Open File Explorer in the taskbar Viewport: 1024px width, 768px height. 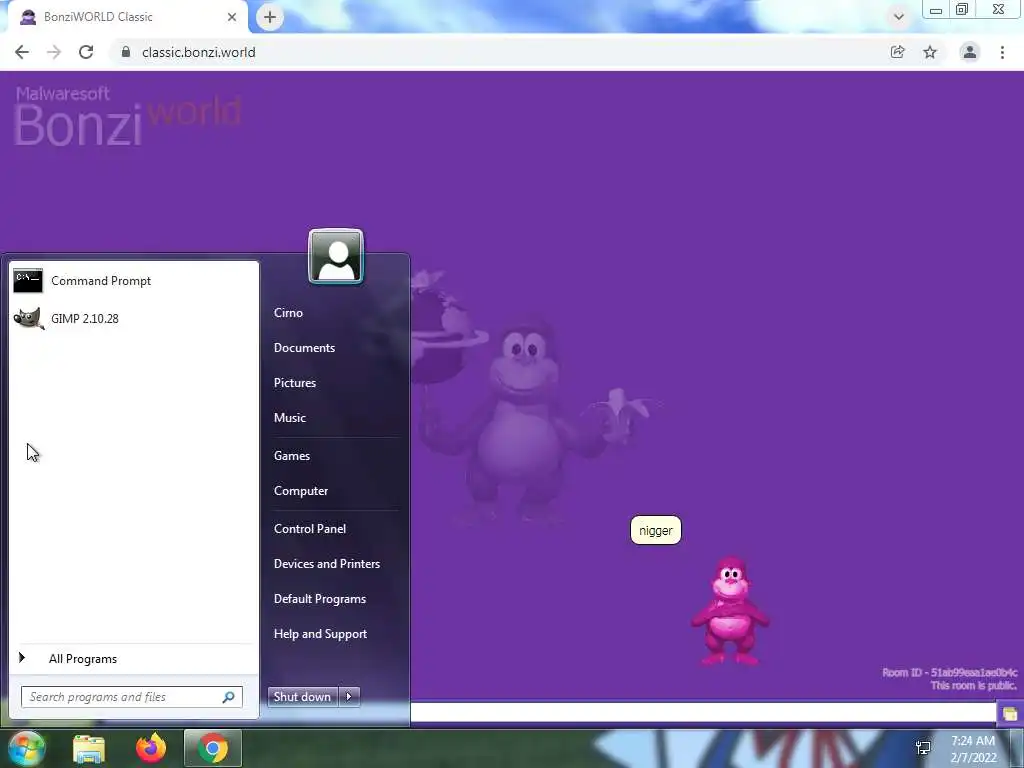(89, 748)
